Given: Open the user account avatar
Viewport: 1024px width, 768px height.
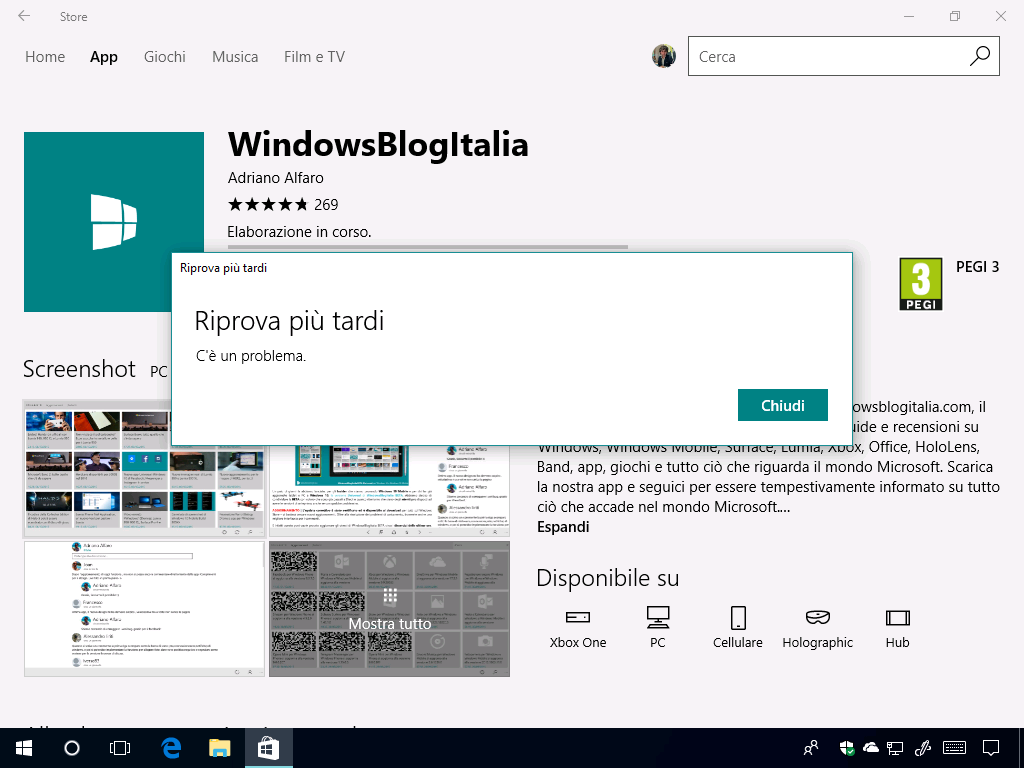Looking at the screenshot, I should click(x=664, y=56).
